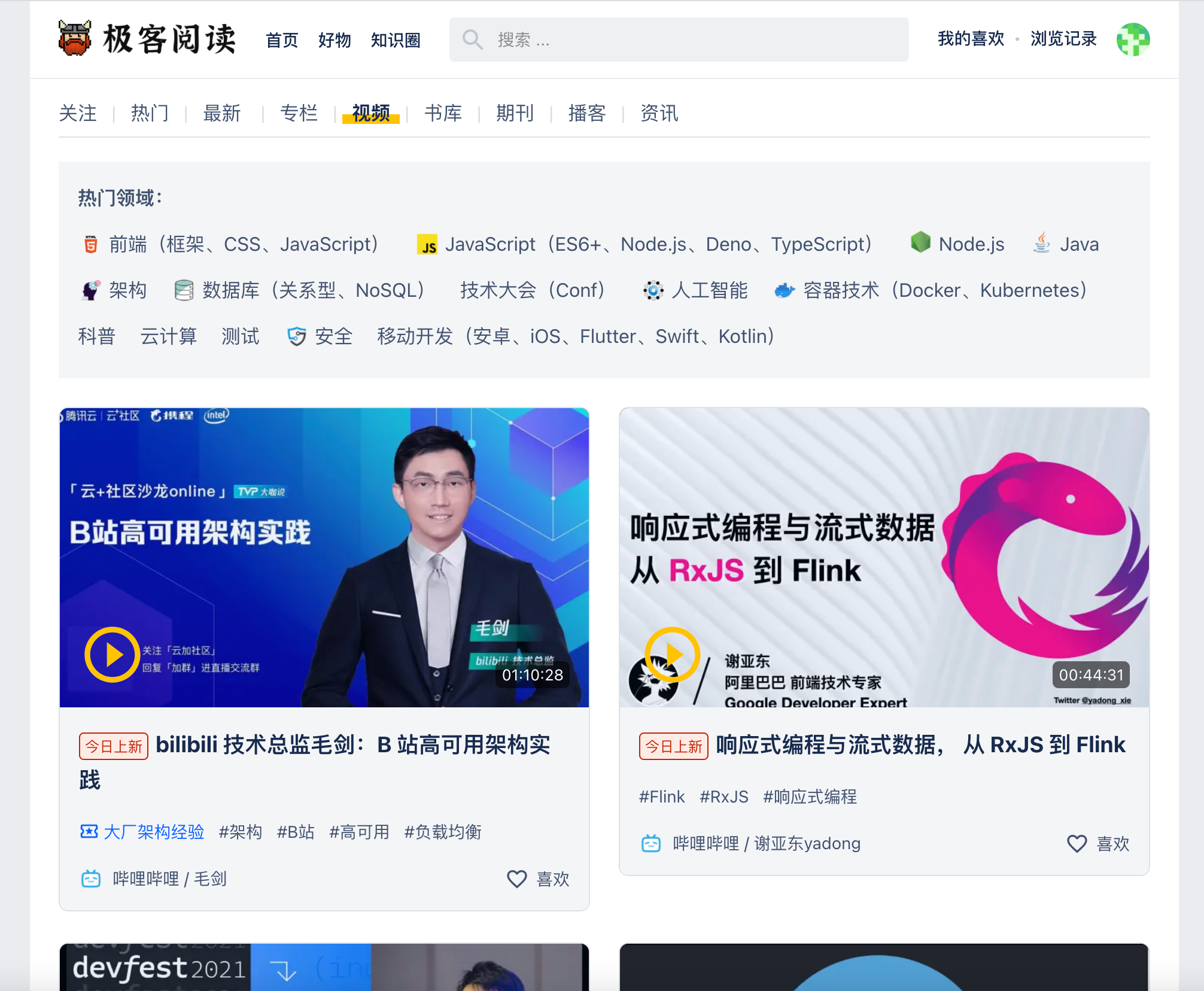The width and height of the screenshot is (1204, 991).
Task: Switch to the 热门 tab
Action: pyautogui.click(x=150, y=113)
